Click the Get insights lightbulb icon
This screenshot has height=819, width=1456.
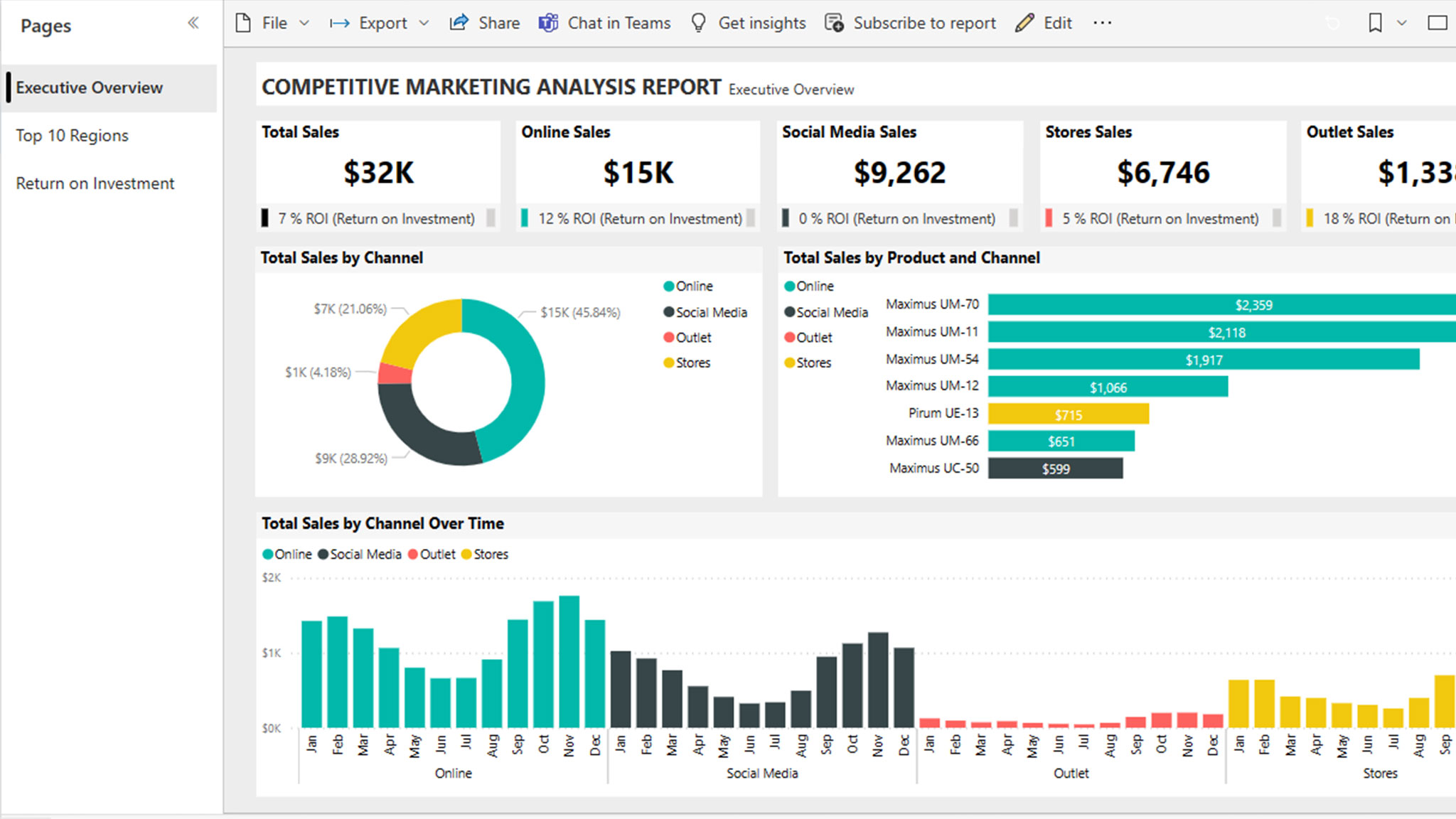point(698,22)
